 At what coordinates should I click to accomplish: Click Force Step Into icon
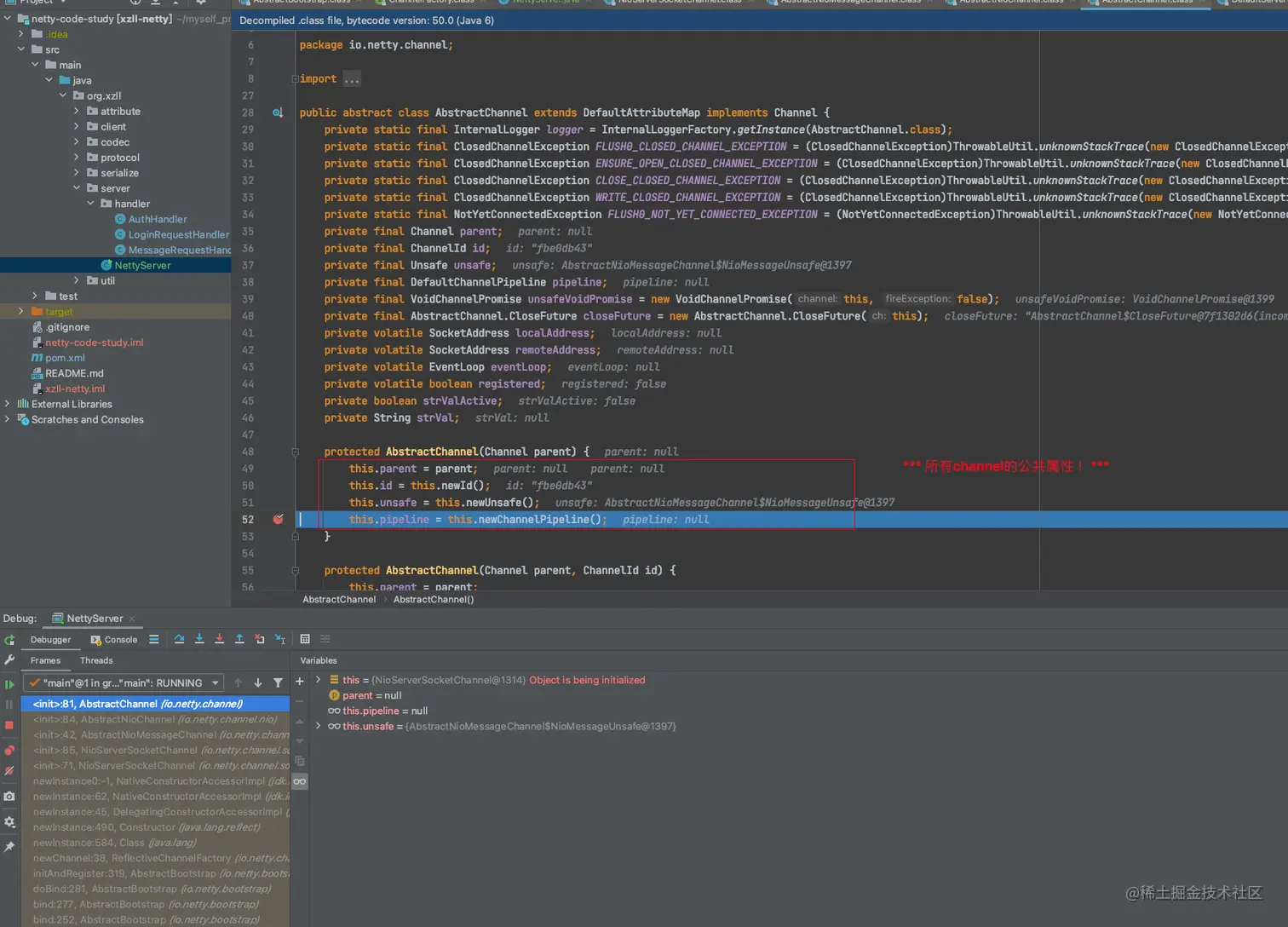(x=219, y=639)
